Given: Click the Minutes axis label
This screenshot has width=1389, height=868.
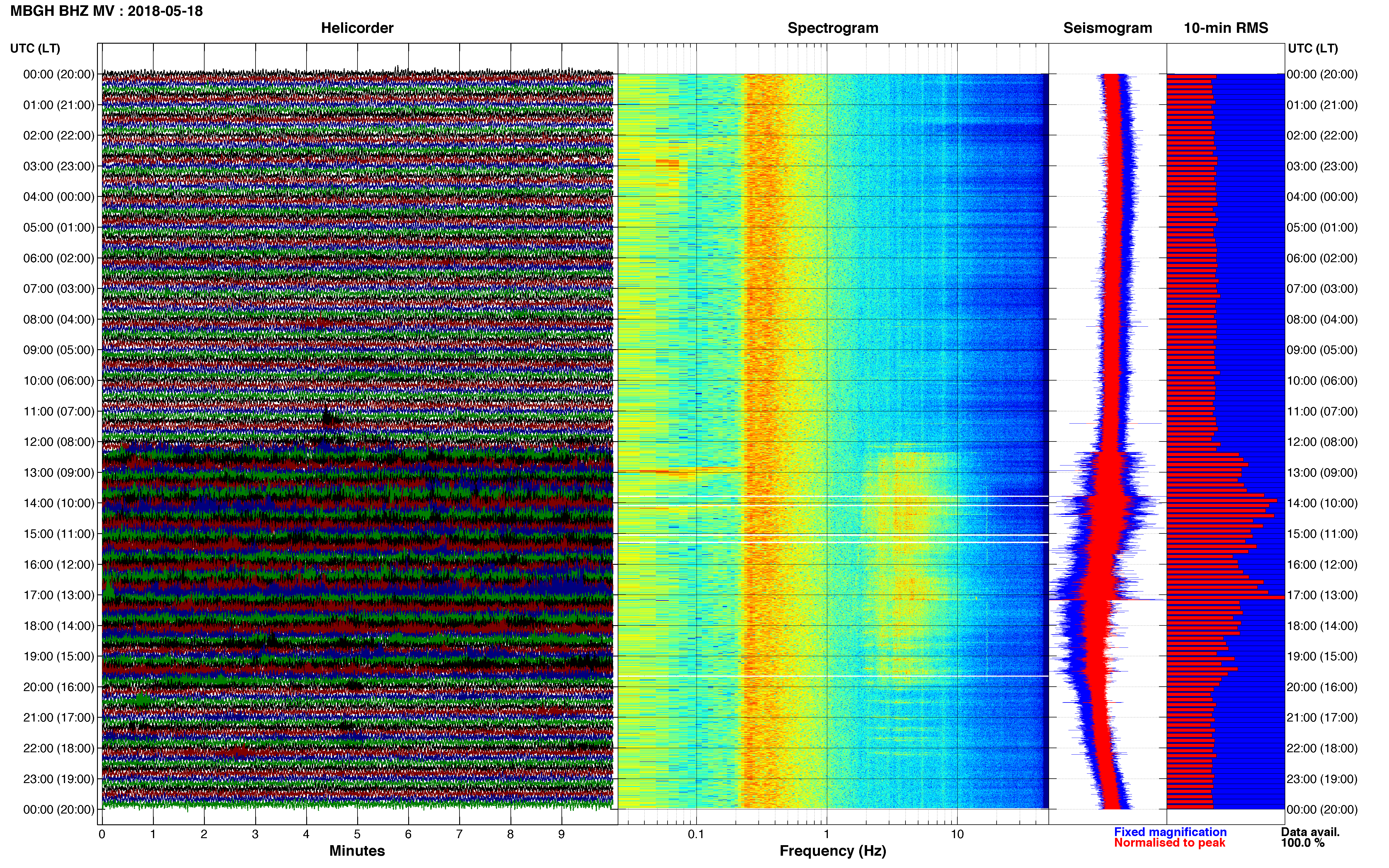Looking at the screenshot, I should 357,851.
